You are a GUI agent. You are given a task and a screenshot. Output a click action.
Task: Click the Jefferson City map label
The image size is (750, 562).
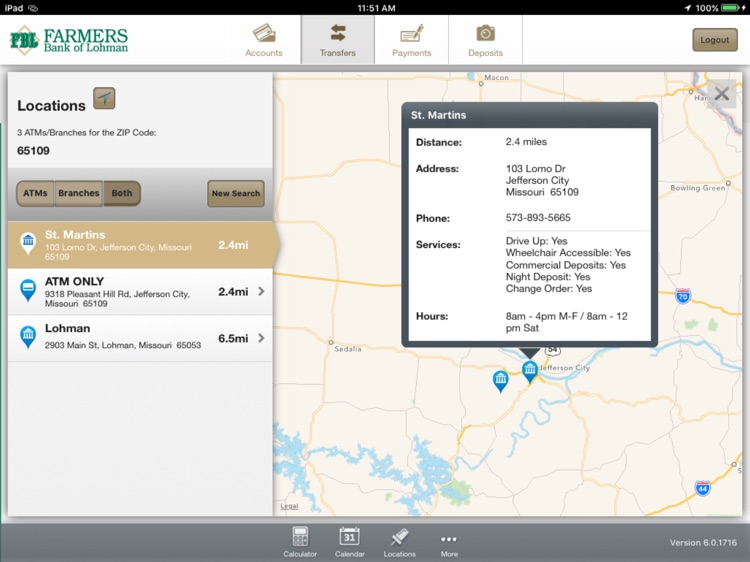[x=564, y=367]
